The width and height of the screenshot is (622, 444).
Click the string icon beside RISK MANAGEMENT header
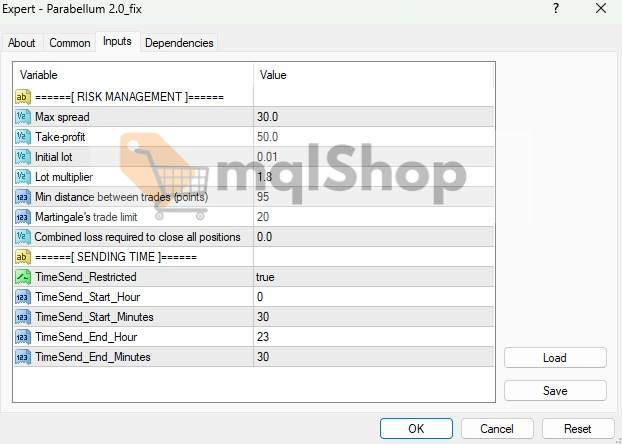click(x=23, y=97)
